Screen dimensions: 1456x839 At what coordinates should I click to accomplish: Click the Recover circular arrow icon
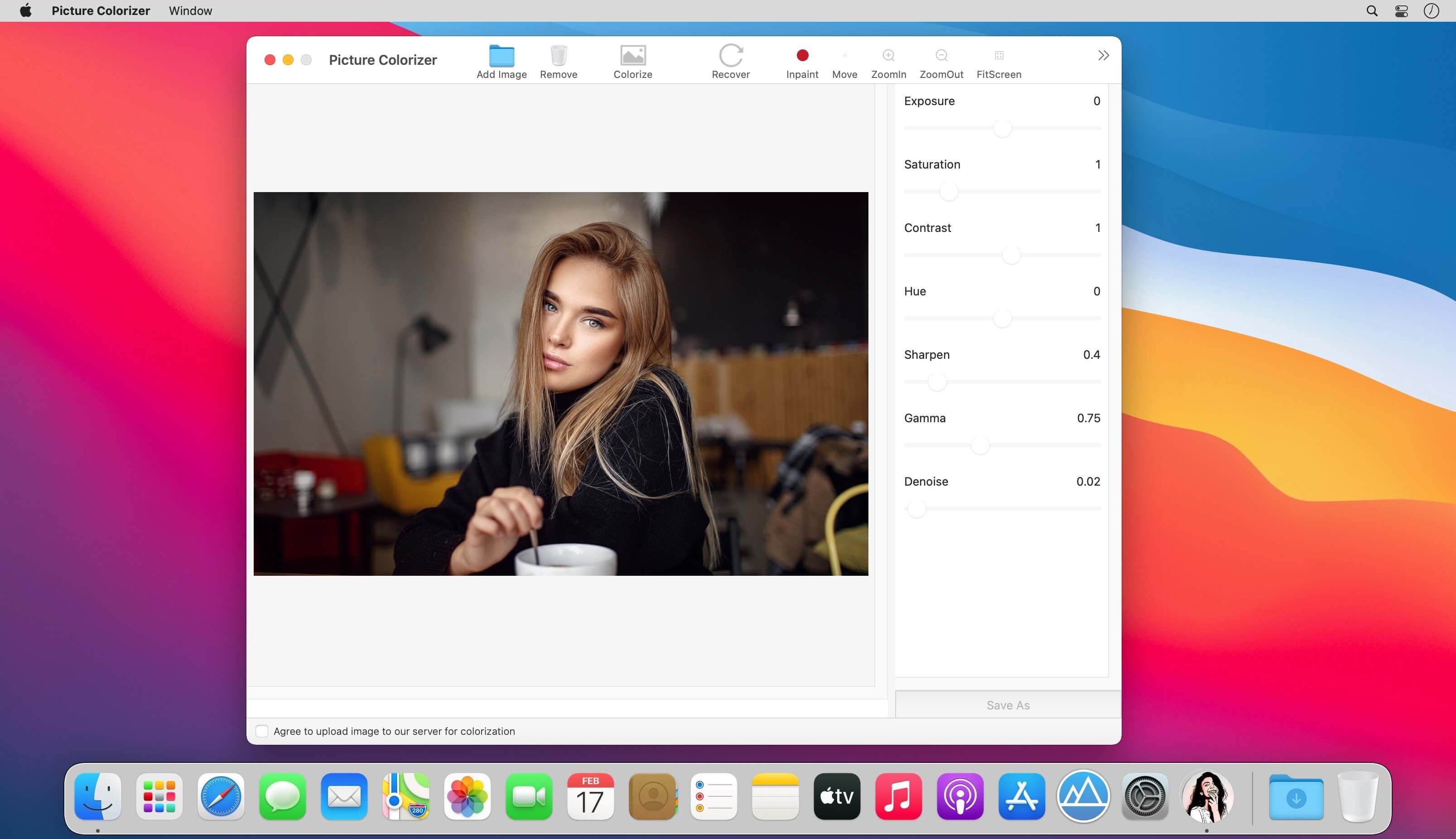coord(730,56)
